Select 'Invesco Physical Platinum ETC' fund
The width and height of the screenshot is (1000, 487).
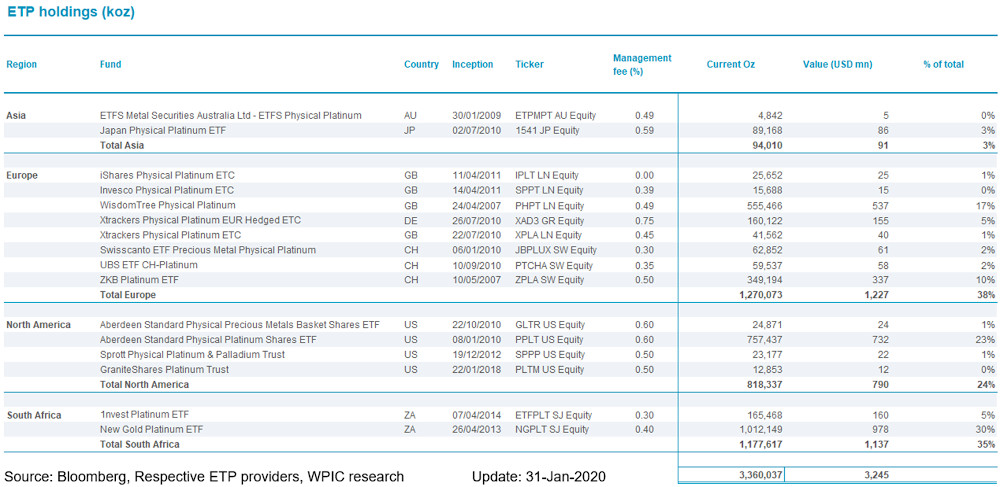point(167,190)
